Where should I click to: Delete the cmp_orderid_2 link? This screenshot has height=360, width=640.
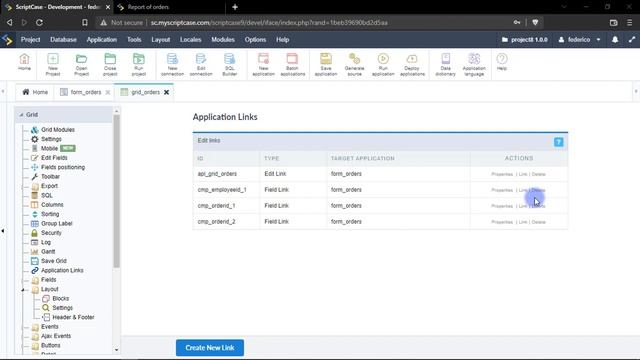(538, 222)
